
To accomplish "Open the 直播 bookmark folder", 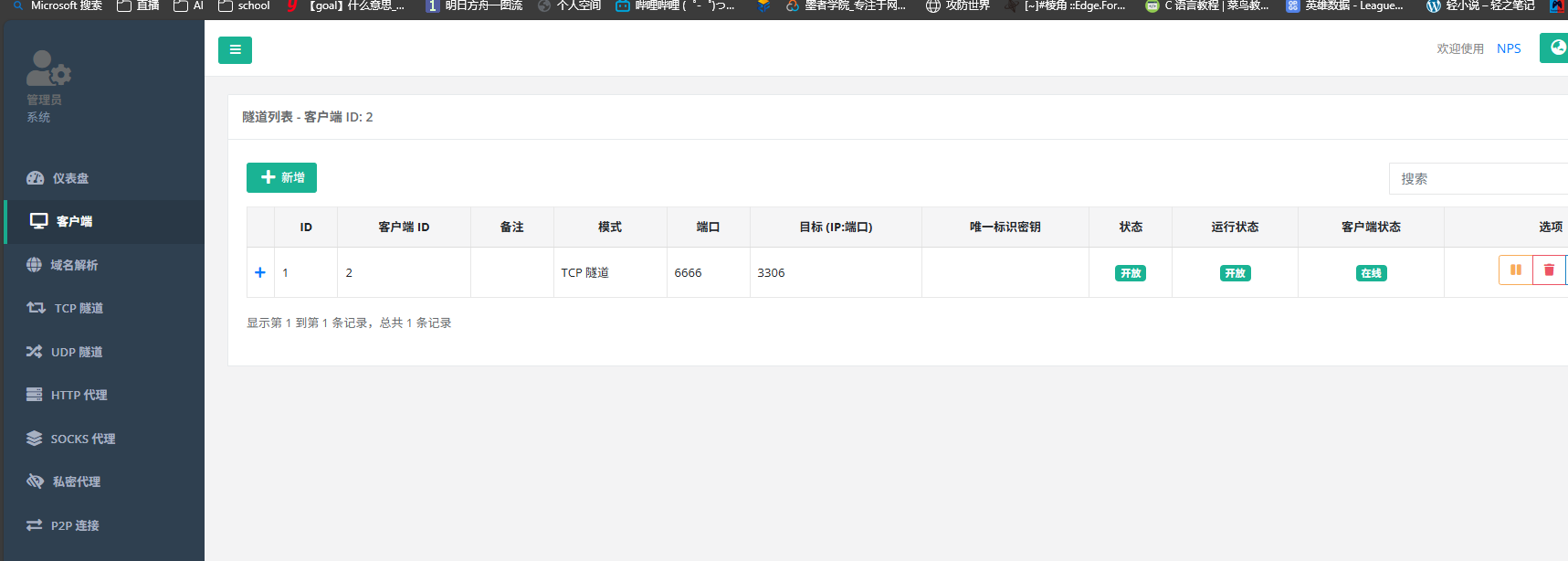I will (x=139, y=6).
